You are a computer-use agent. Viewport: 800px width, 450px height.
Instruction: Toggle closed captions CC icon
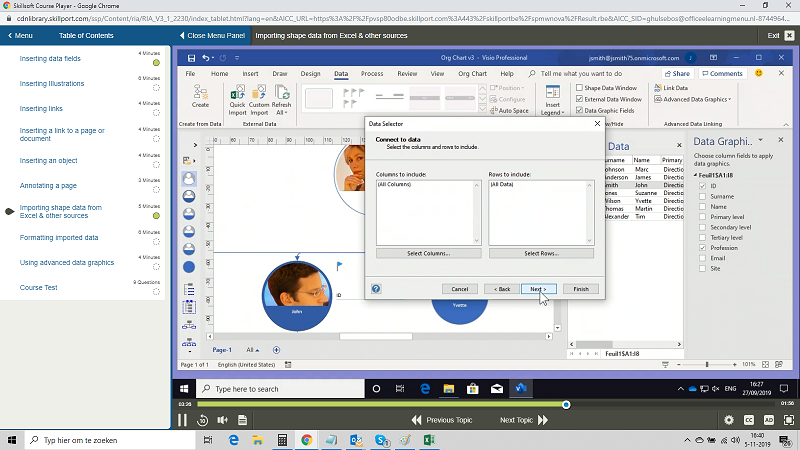click(x=748, y=420)
